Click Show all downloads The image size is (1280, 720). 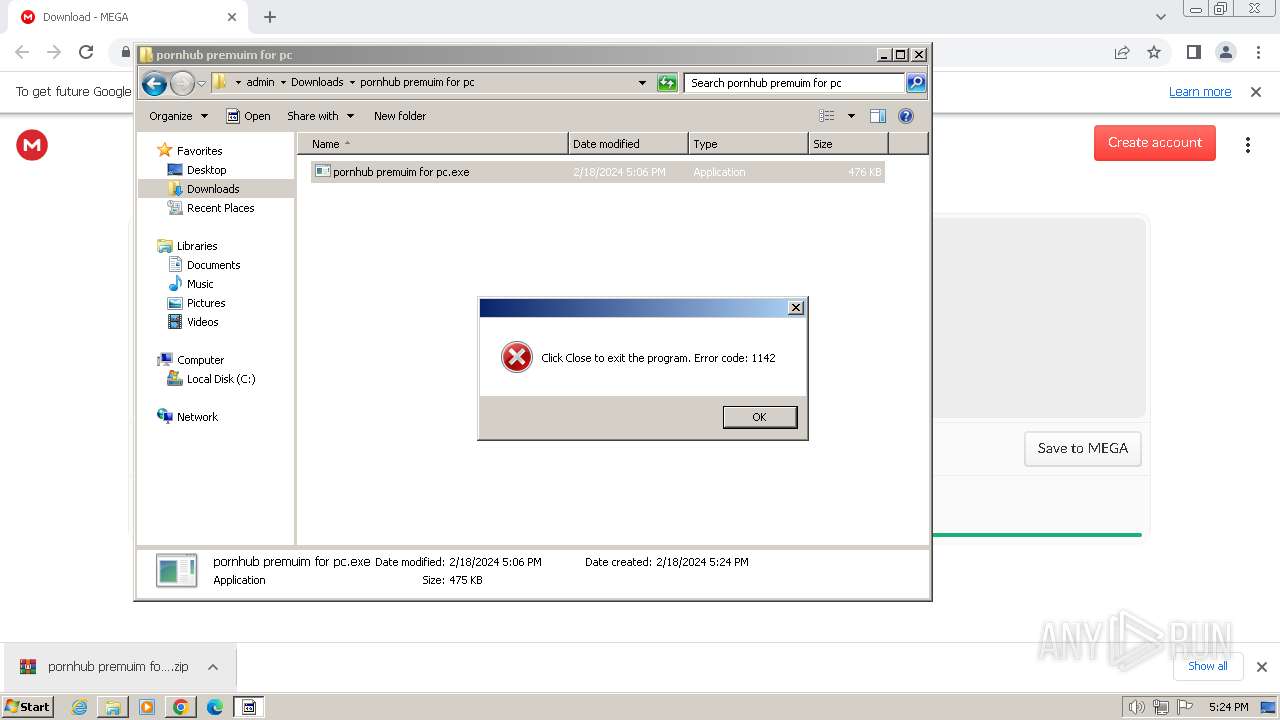1208,666
